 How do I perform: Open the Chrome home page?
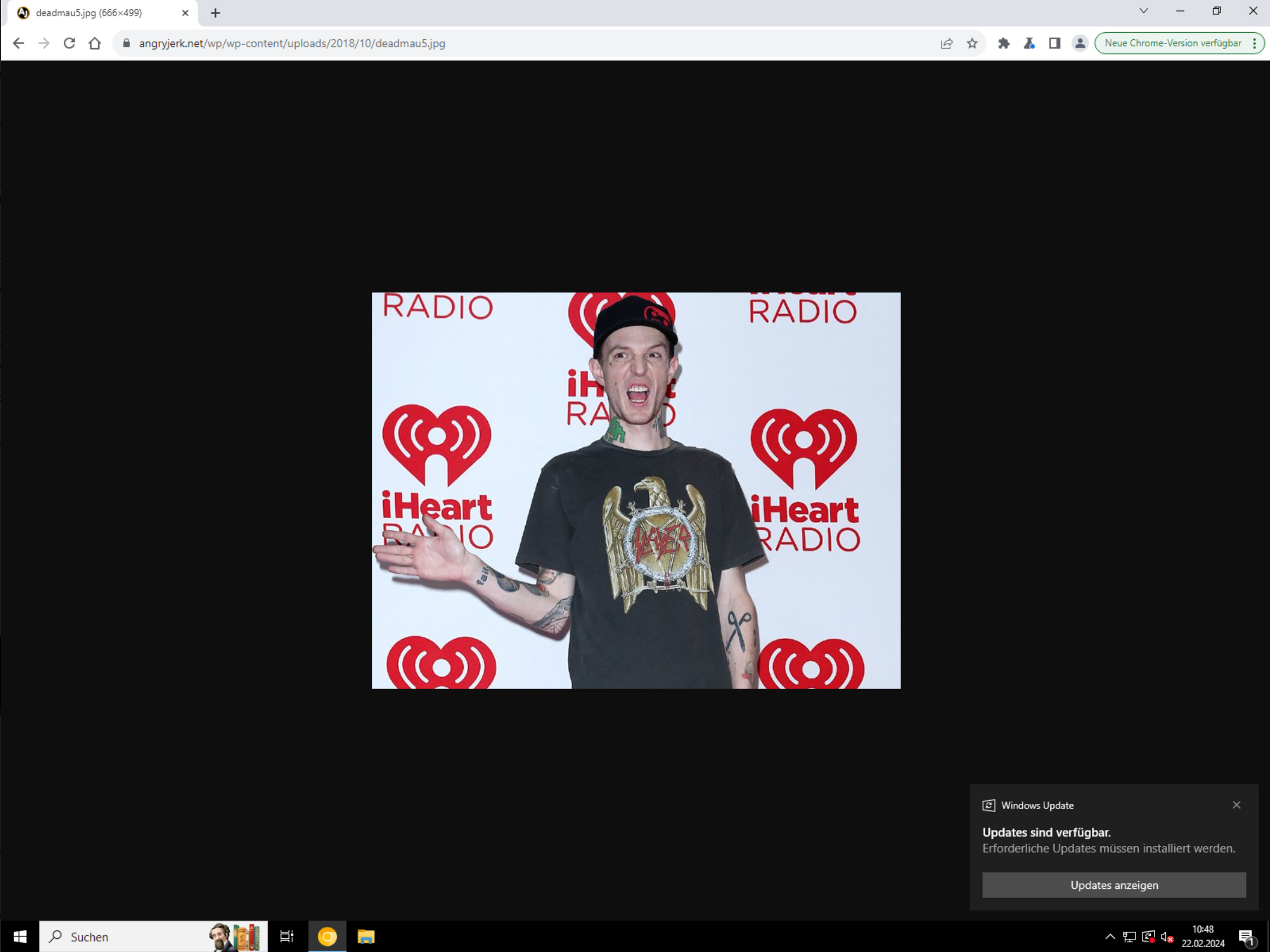(x=95, y=43)
